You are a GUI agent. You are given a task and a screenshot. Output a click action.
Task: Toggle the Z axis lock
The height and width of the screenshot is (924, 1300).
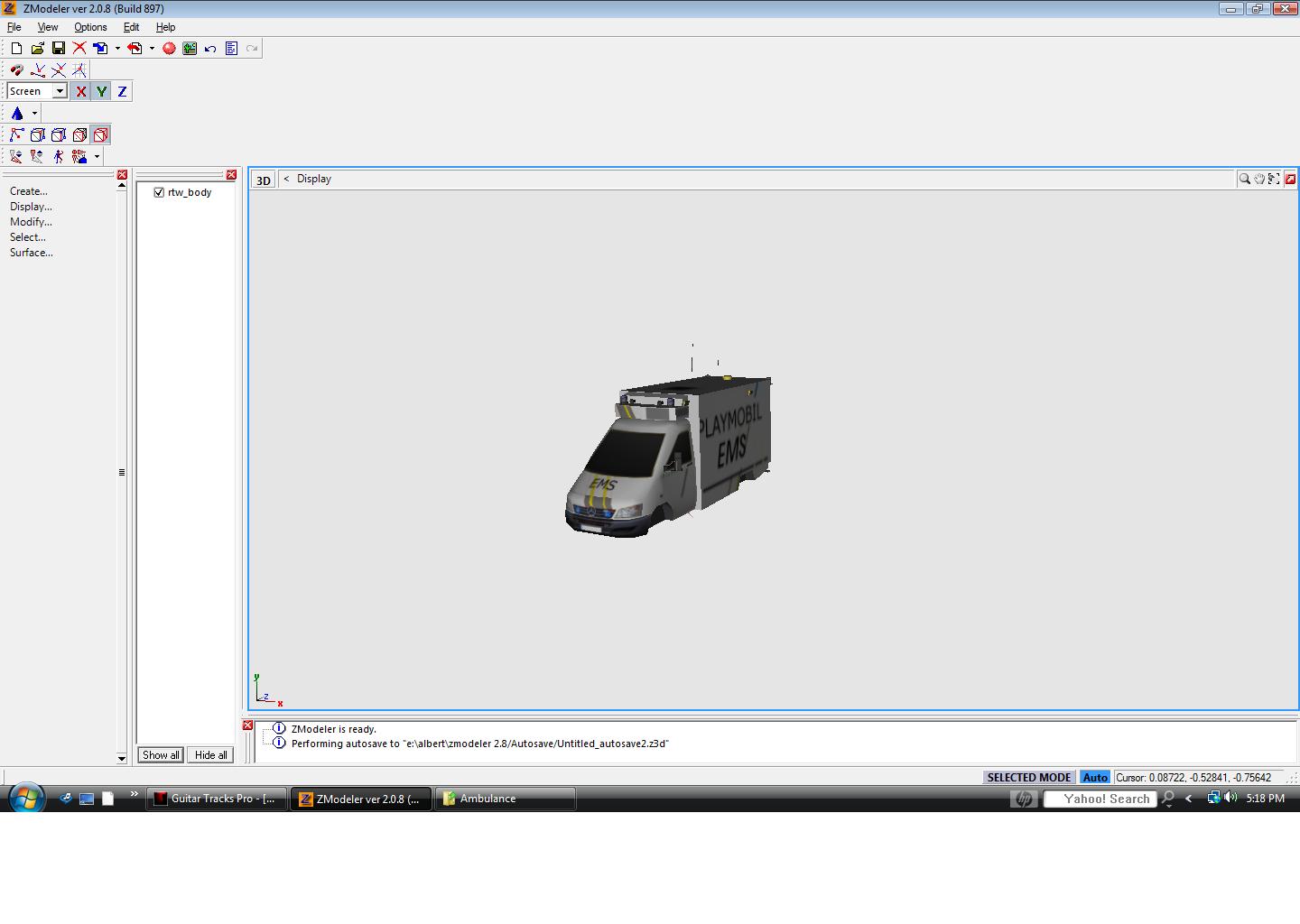pyautogui.click(x=122, y=91)
